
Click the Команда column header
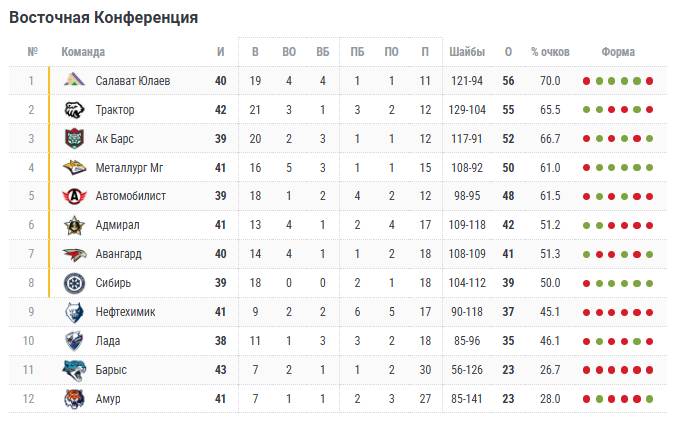point(83,52)
